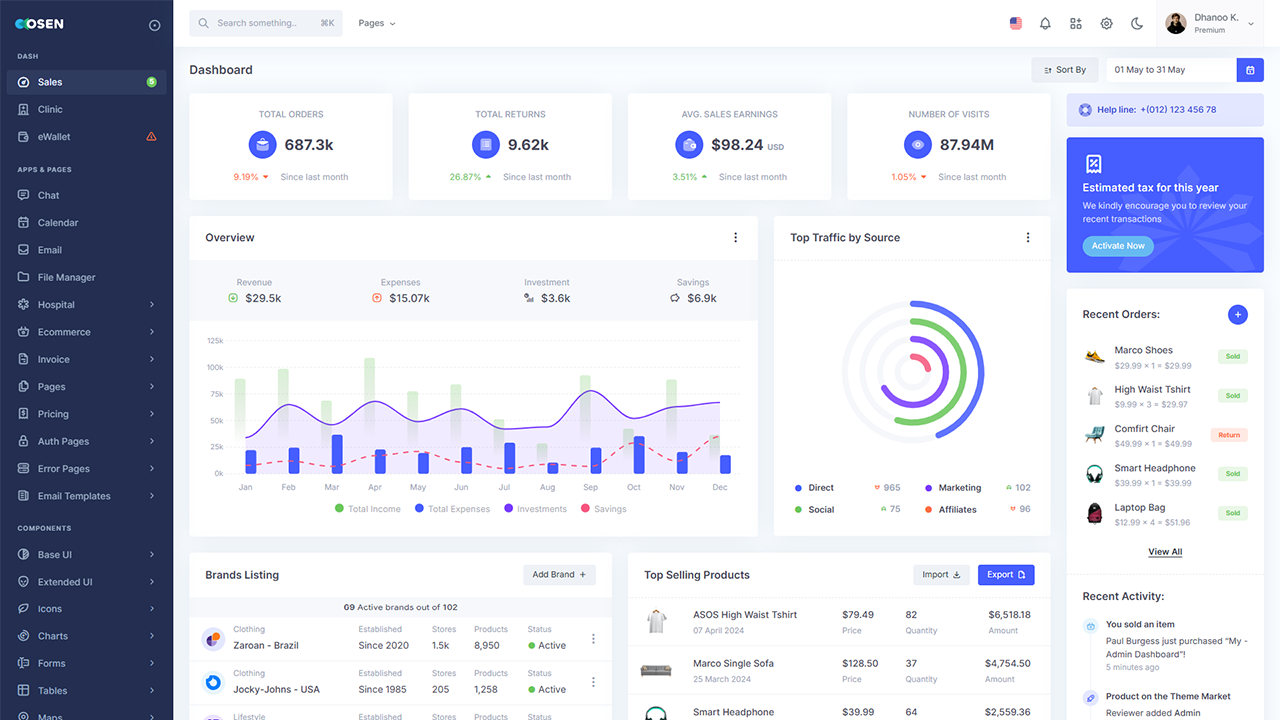Click the plus icon next to Recent Orders
This screenshot has width=1280, height=720.
(1238, 314)
